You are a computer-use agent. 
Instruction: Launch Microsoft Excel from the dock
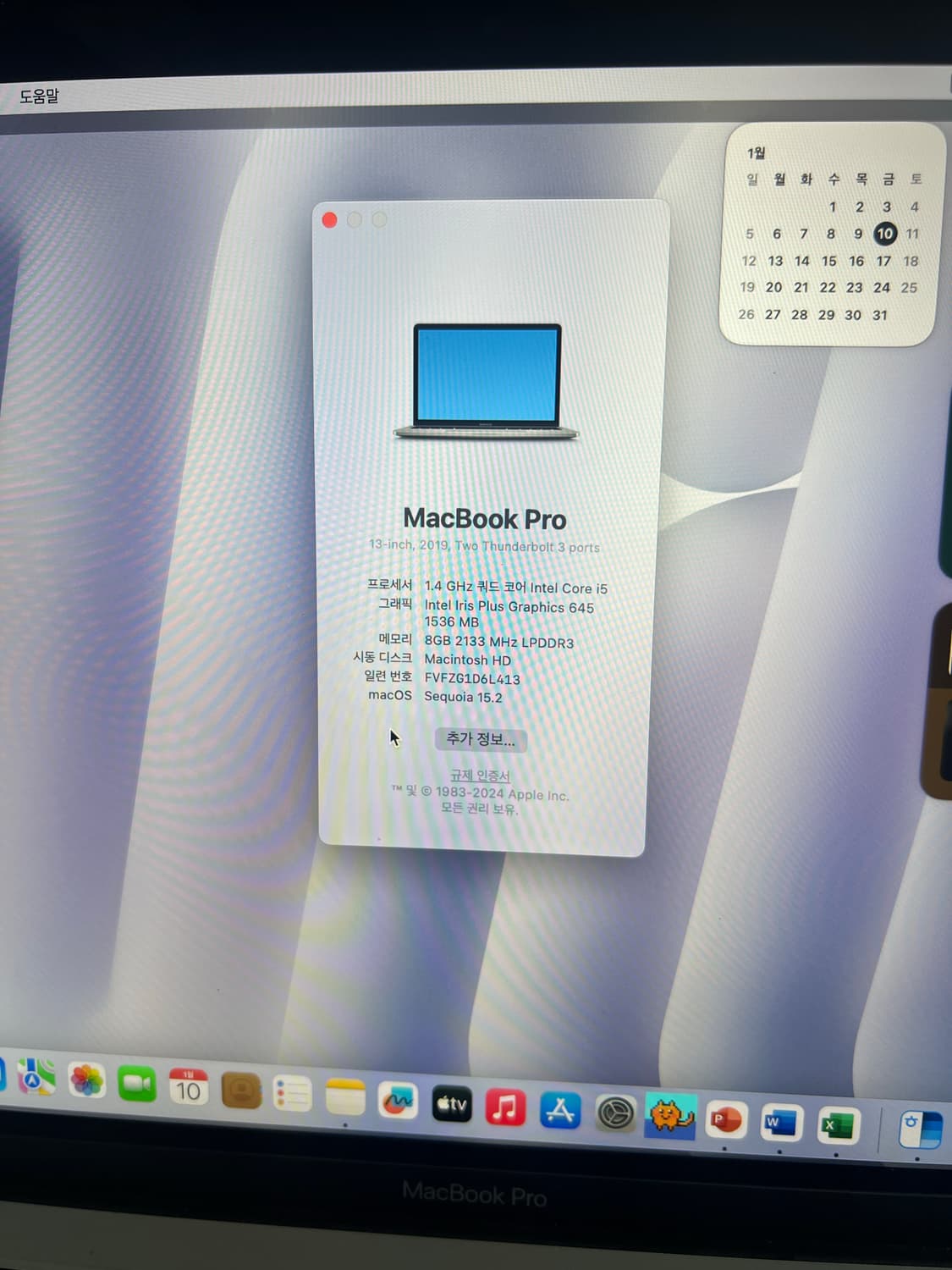click(837, 1127)
